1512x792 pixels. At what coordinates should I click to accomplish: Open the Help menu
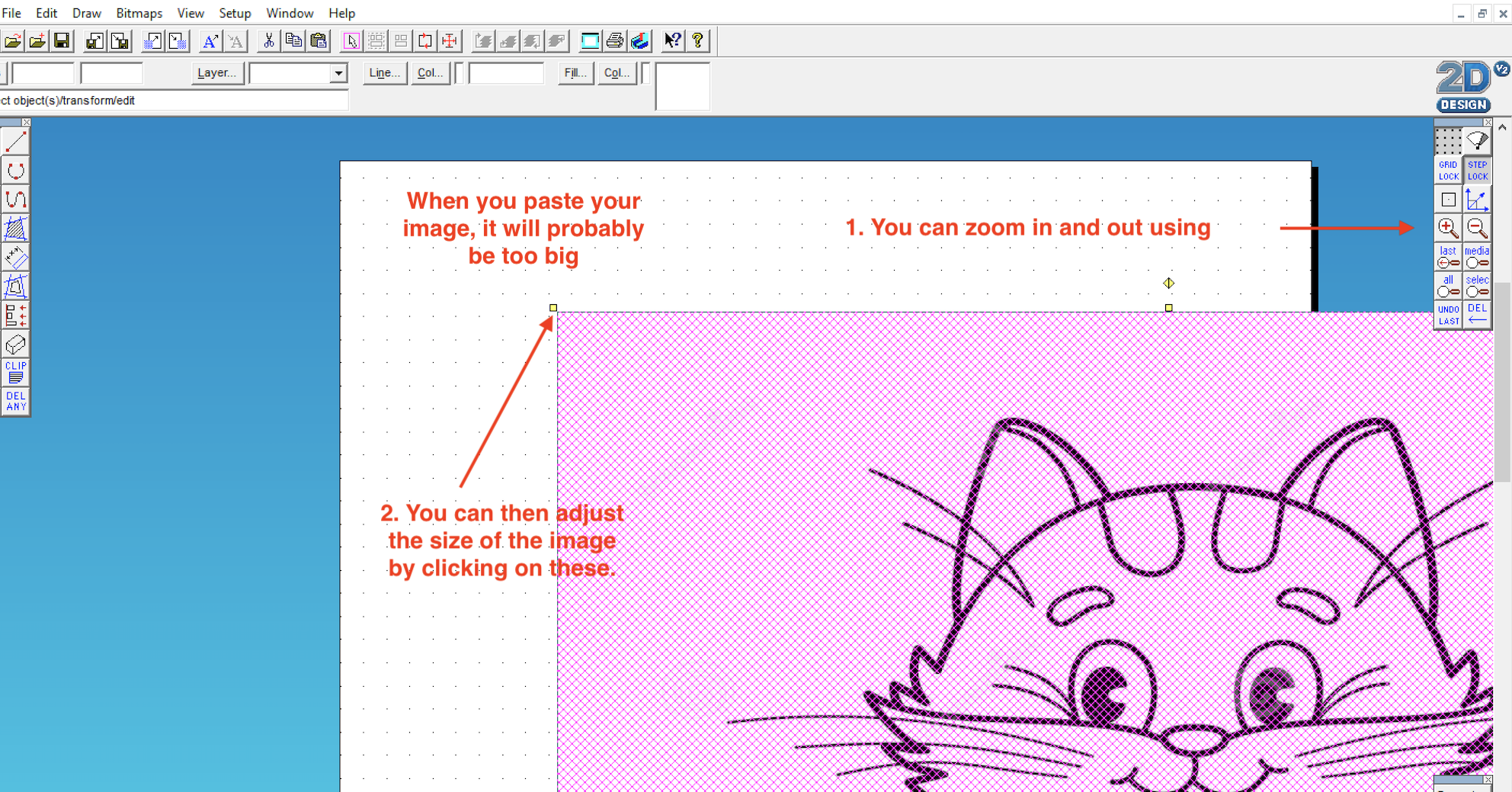point(341,13)
